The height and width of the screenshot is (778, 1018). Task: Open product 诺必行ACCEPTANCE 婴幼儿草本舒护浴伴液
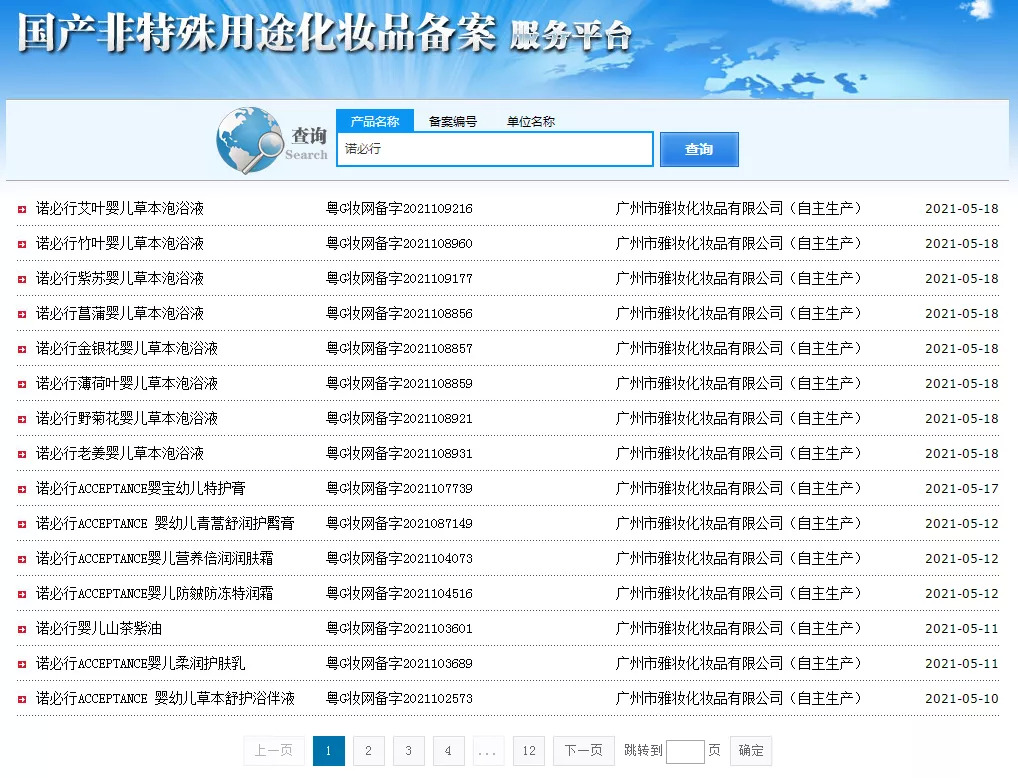pyautogui.click(x=166, y=699)
